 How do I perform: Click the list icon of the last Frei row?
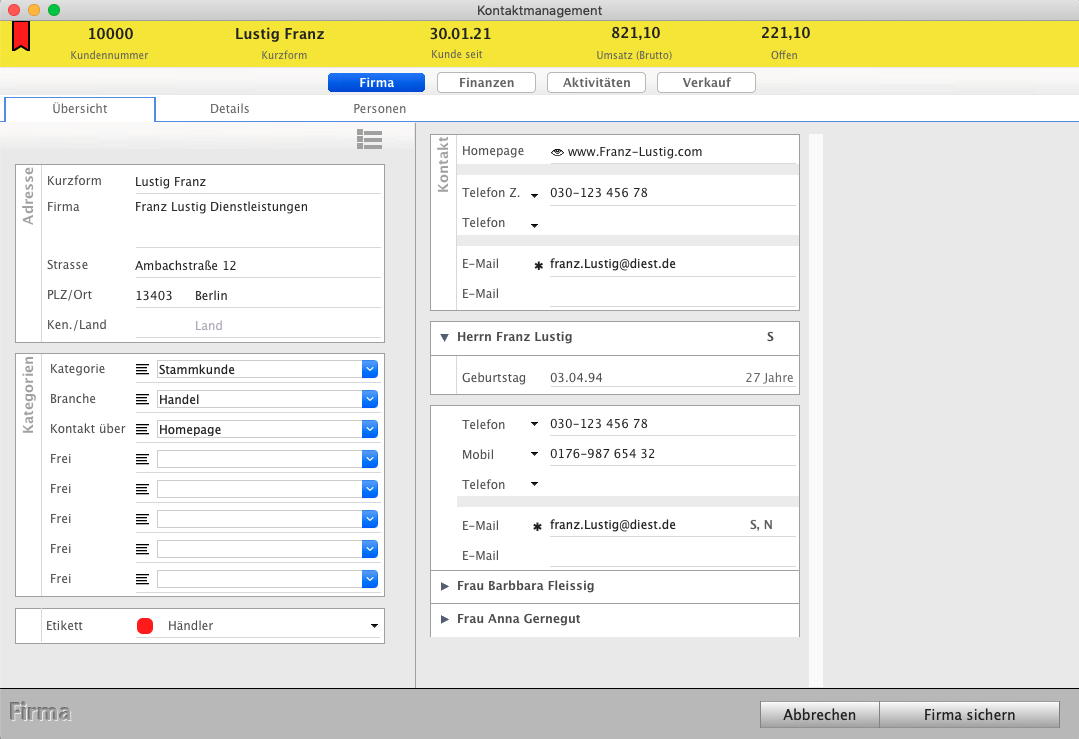(x=143, y=579)
